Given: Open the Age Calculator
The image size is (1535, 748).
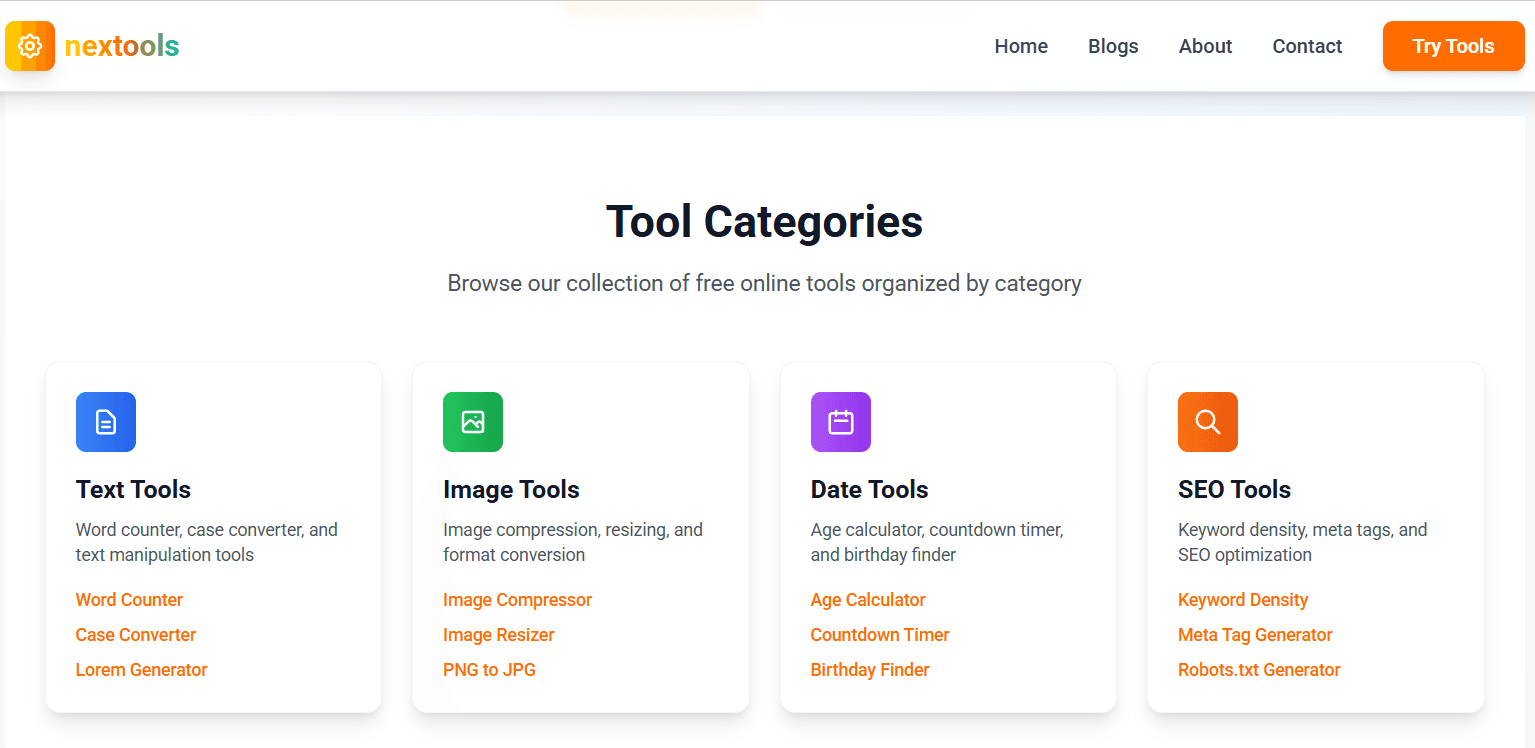Looking at the screenshot, I should point(867,599).
